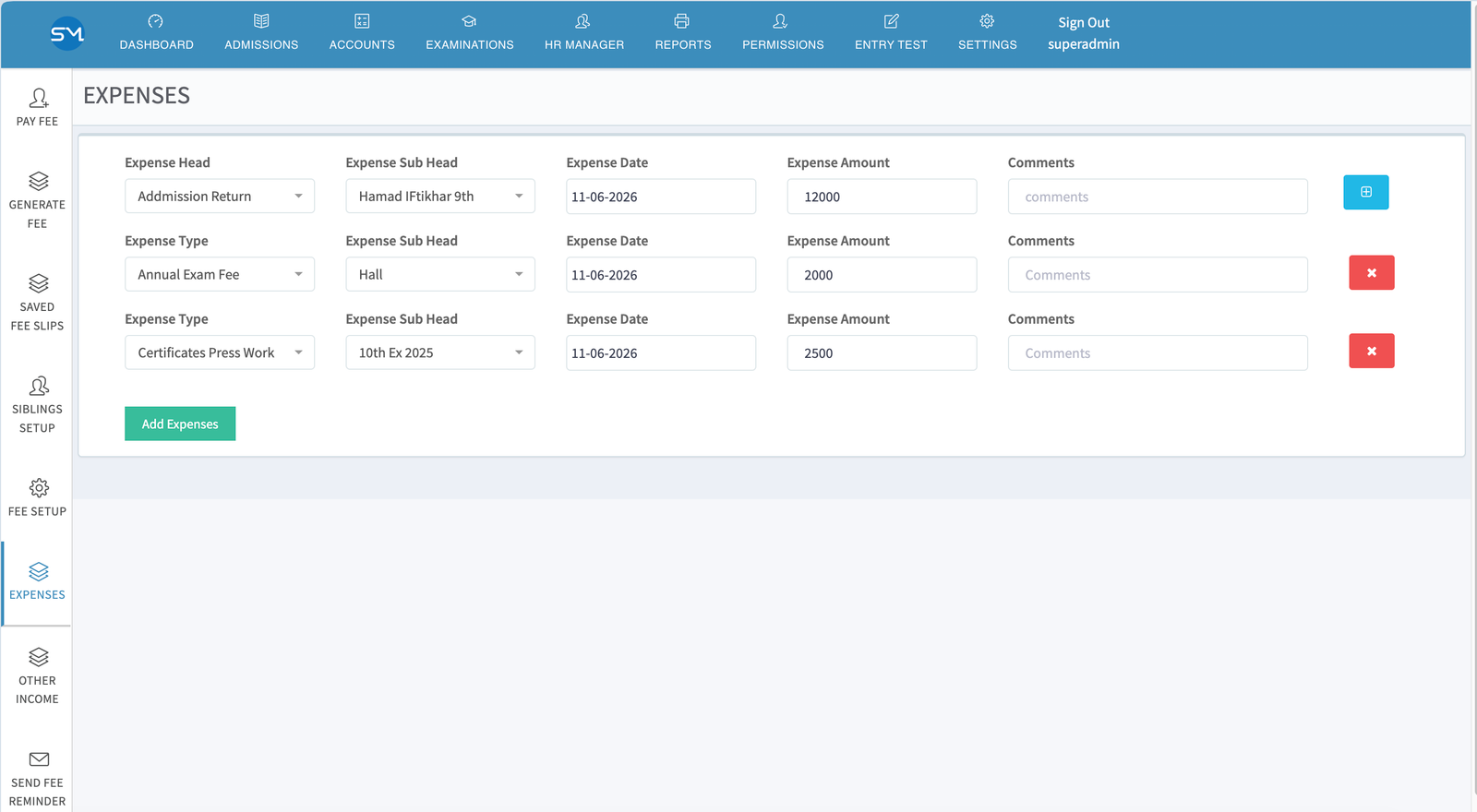The height and width of the screenshot is (812, 1477).
Task: Open the HR Manager people icon
Action: (x=582, y=21)
